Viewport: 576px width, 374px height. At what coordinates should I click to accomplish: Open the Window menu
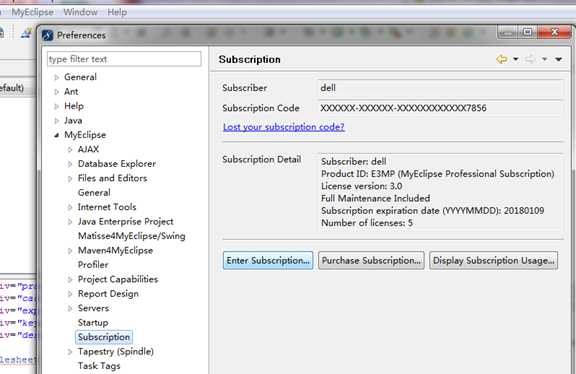(80, 12)
